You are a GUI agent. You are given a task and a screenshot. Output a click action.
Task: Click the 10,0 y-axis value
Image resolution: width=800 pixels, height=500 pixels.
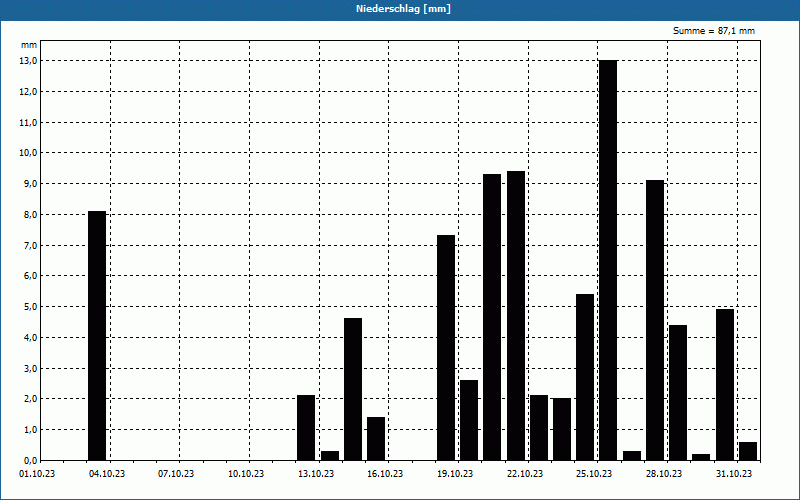pyautogui.click(x=28, y=153)
